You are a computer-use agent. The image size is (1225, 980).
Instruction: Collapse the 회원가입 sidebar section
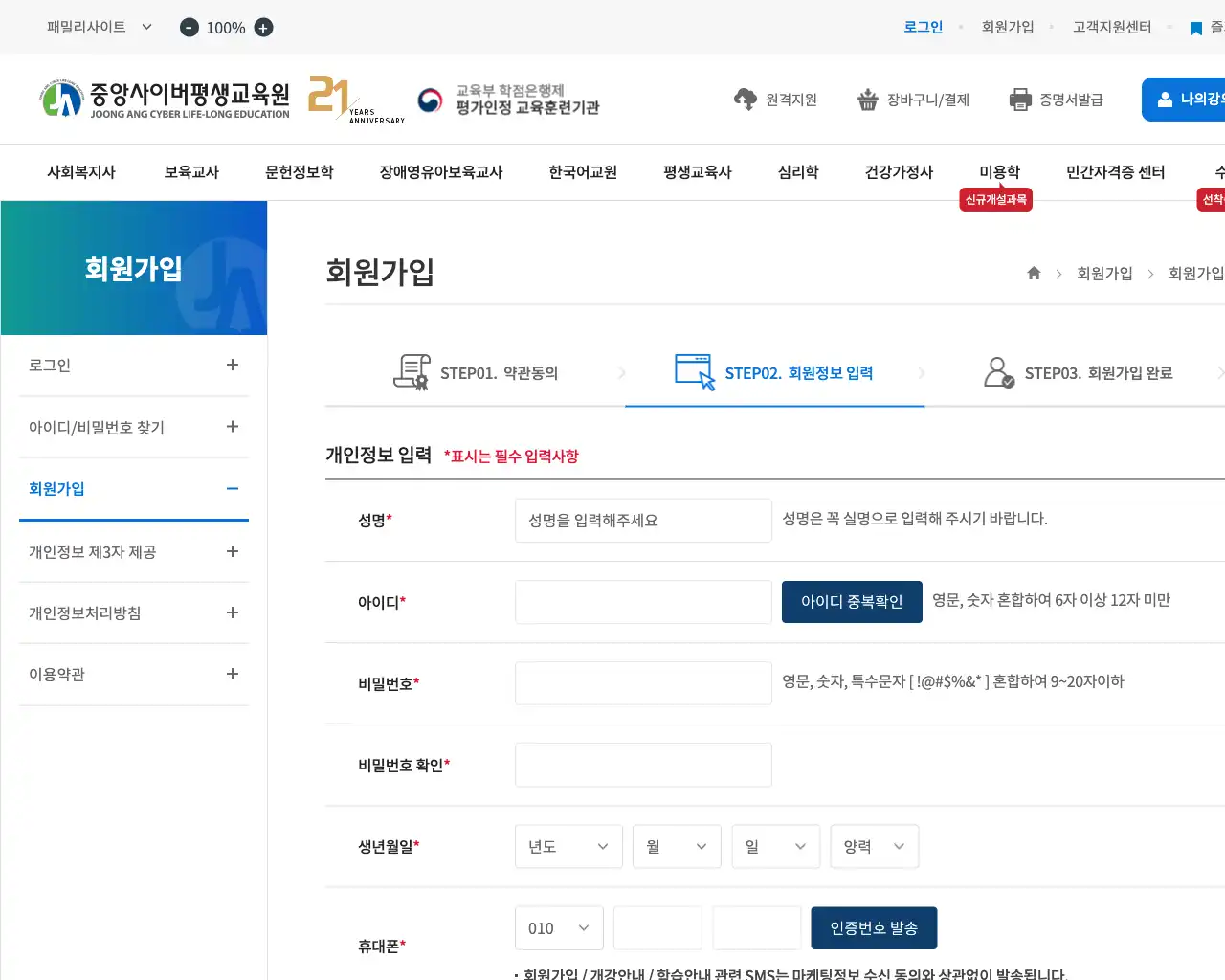click(134, 489)
